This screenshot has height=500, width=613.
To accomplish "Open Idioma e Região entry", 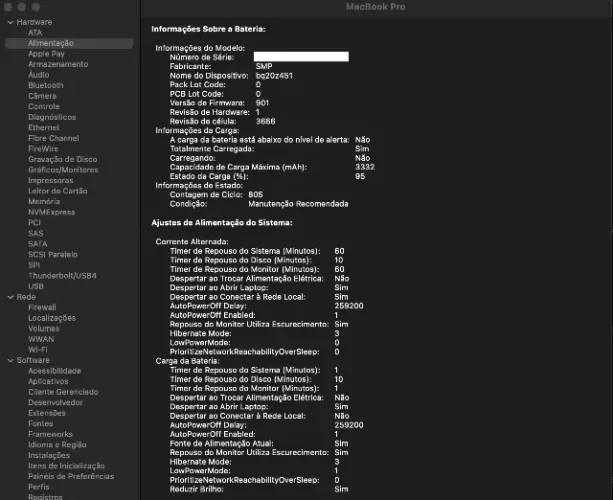I will point(57,445).
